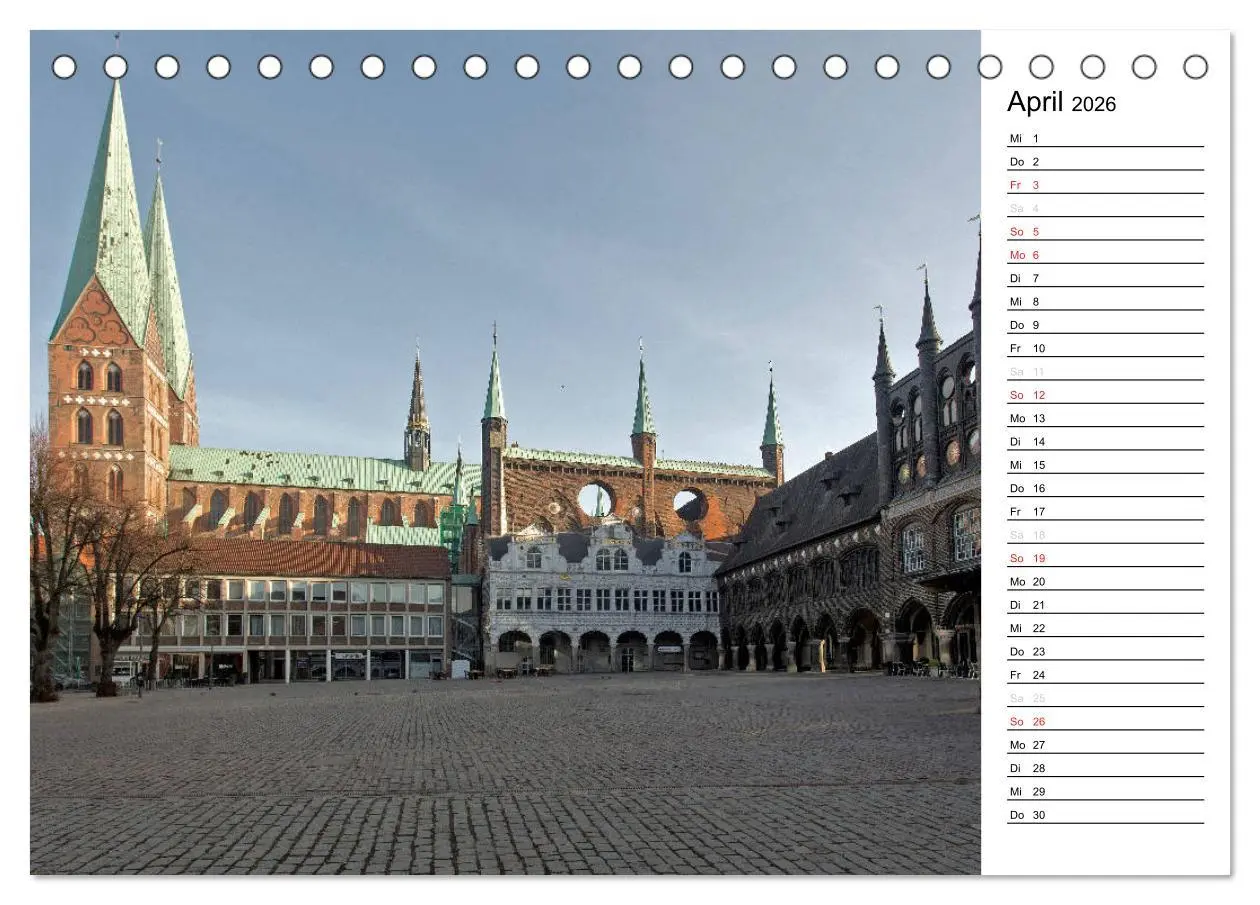The image size is (1260, 905).
Task: Select the calendar row 'Mi 8'
Action: point(1105,301)
